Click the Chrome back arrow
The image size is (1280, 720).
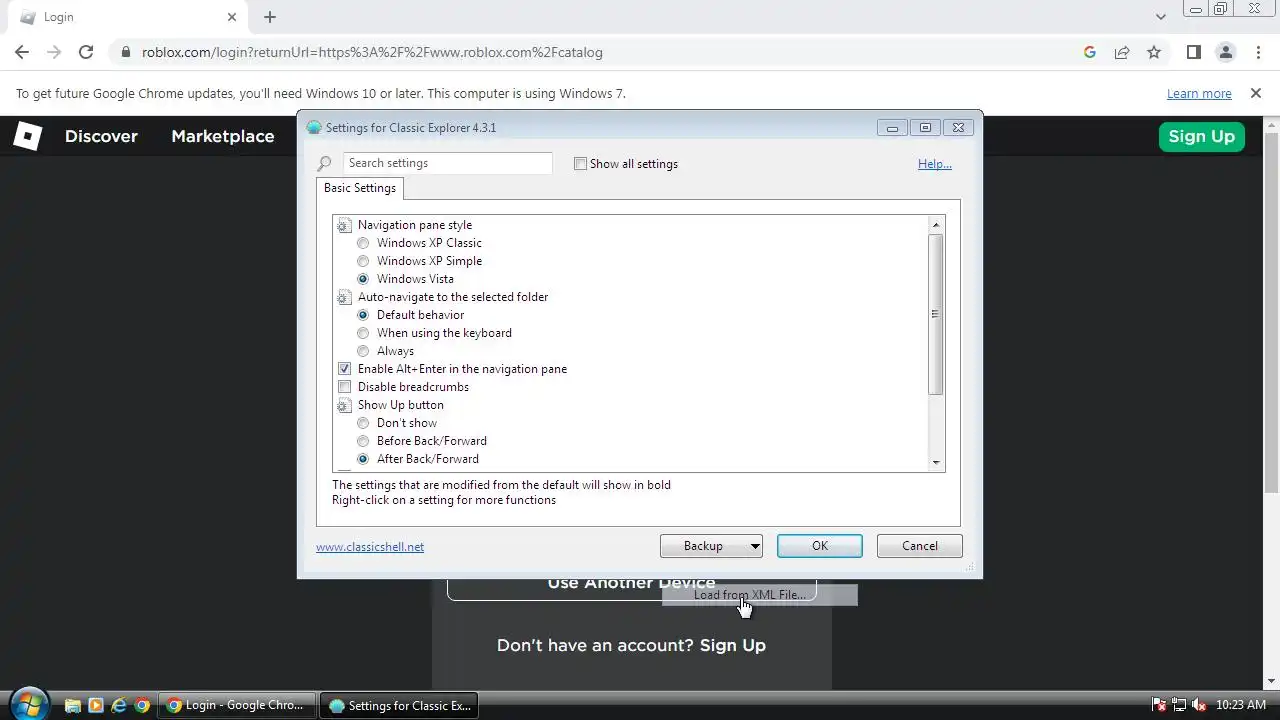pos(22,52)
